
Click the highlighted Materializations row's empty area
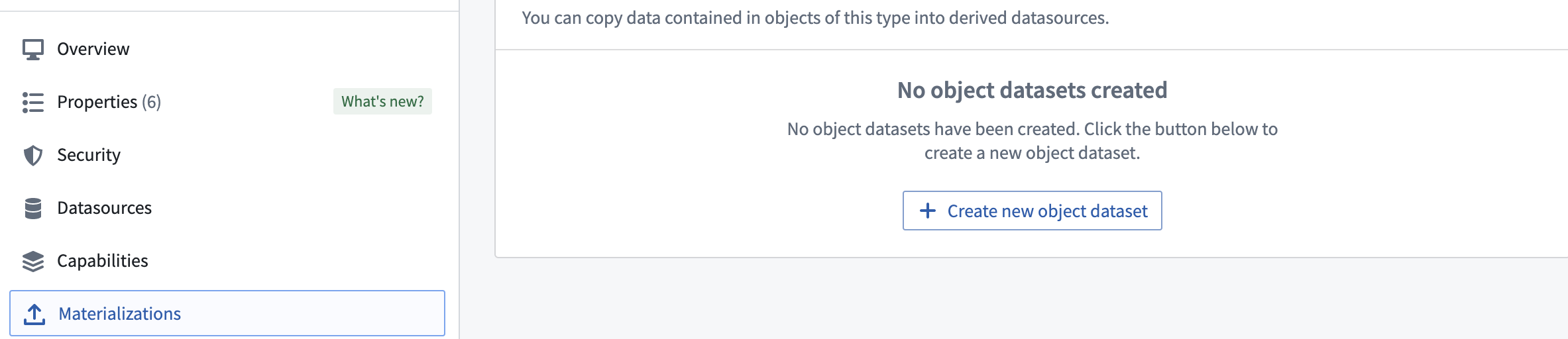point(311,314)
